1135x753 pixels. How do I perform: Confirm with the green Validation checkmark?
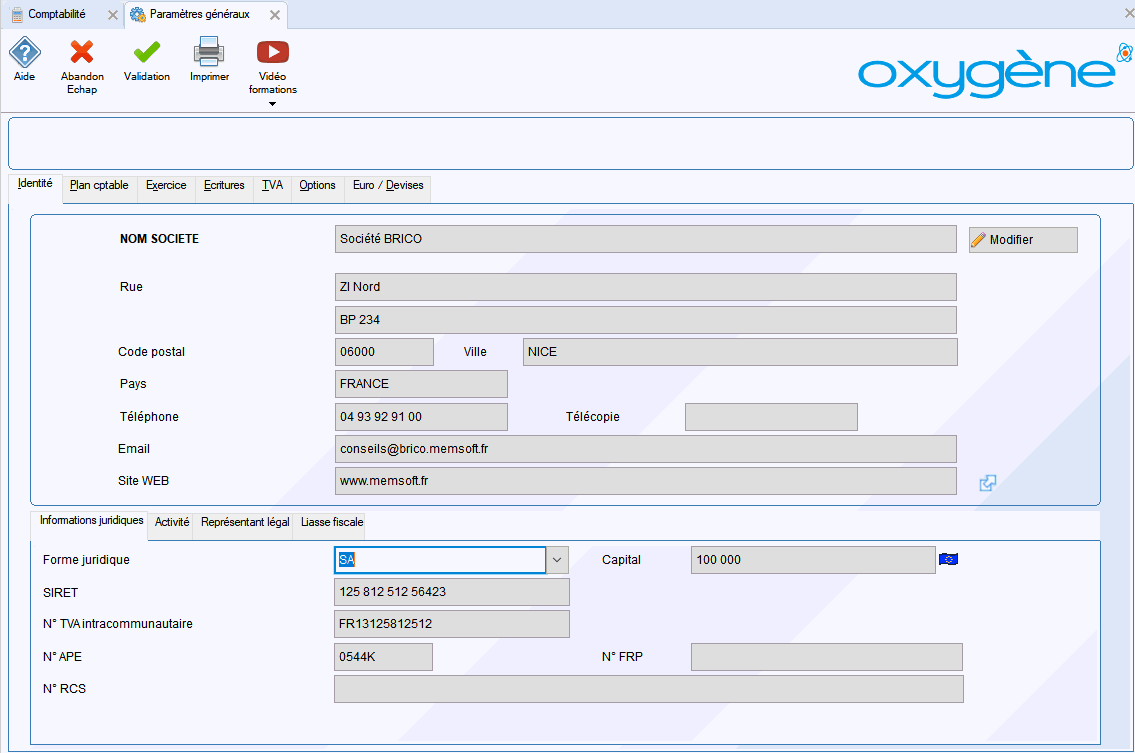point(147,52)
